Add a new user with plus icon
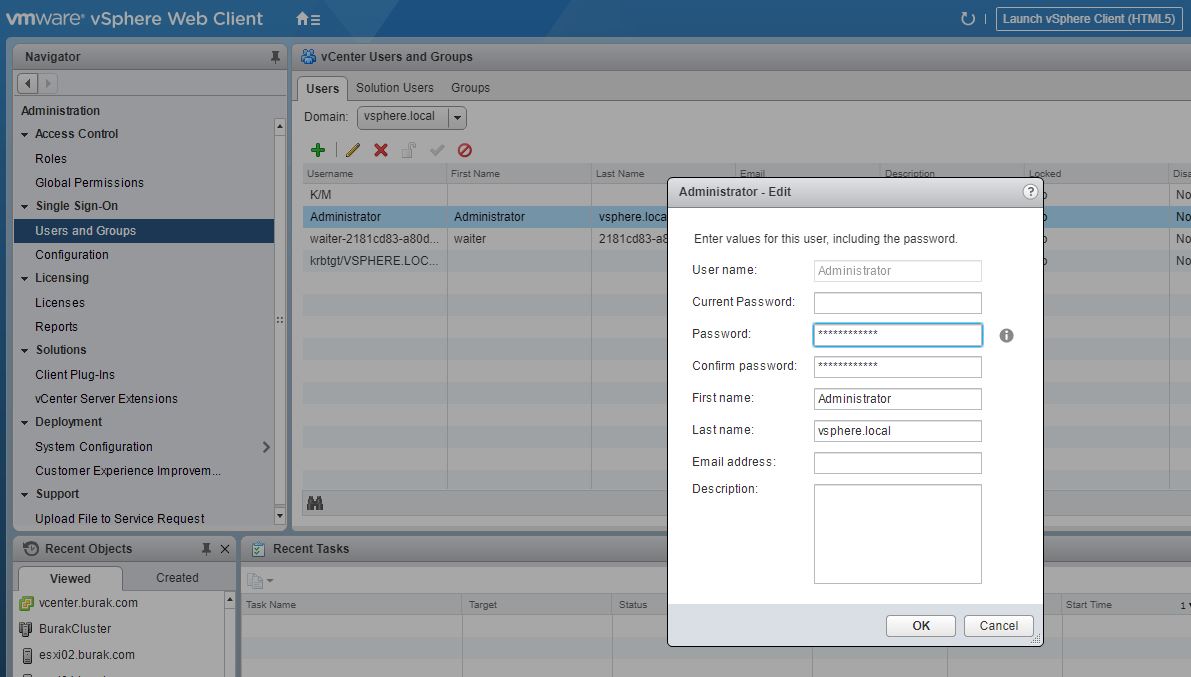The height and width of the screenshot is (677, 1191). tap(318, 150)
